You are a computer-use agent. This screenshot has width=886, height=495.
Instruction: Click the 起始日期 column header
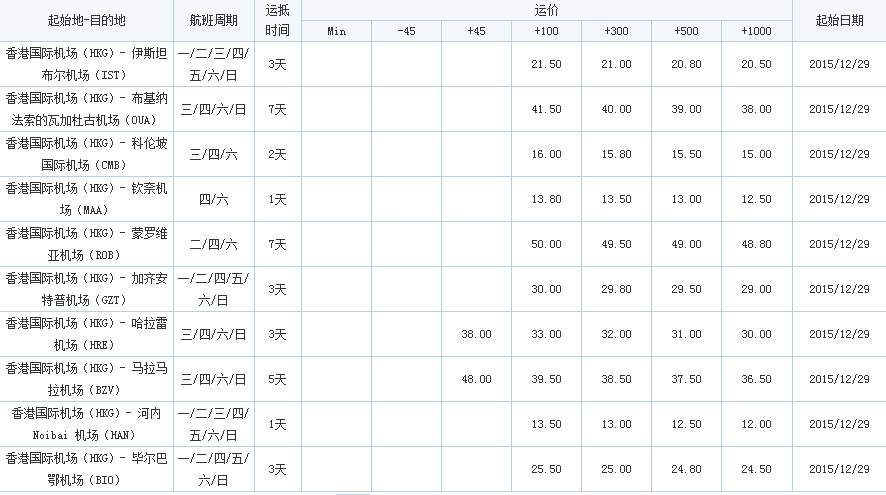[838, 20]
